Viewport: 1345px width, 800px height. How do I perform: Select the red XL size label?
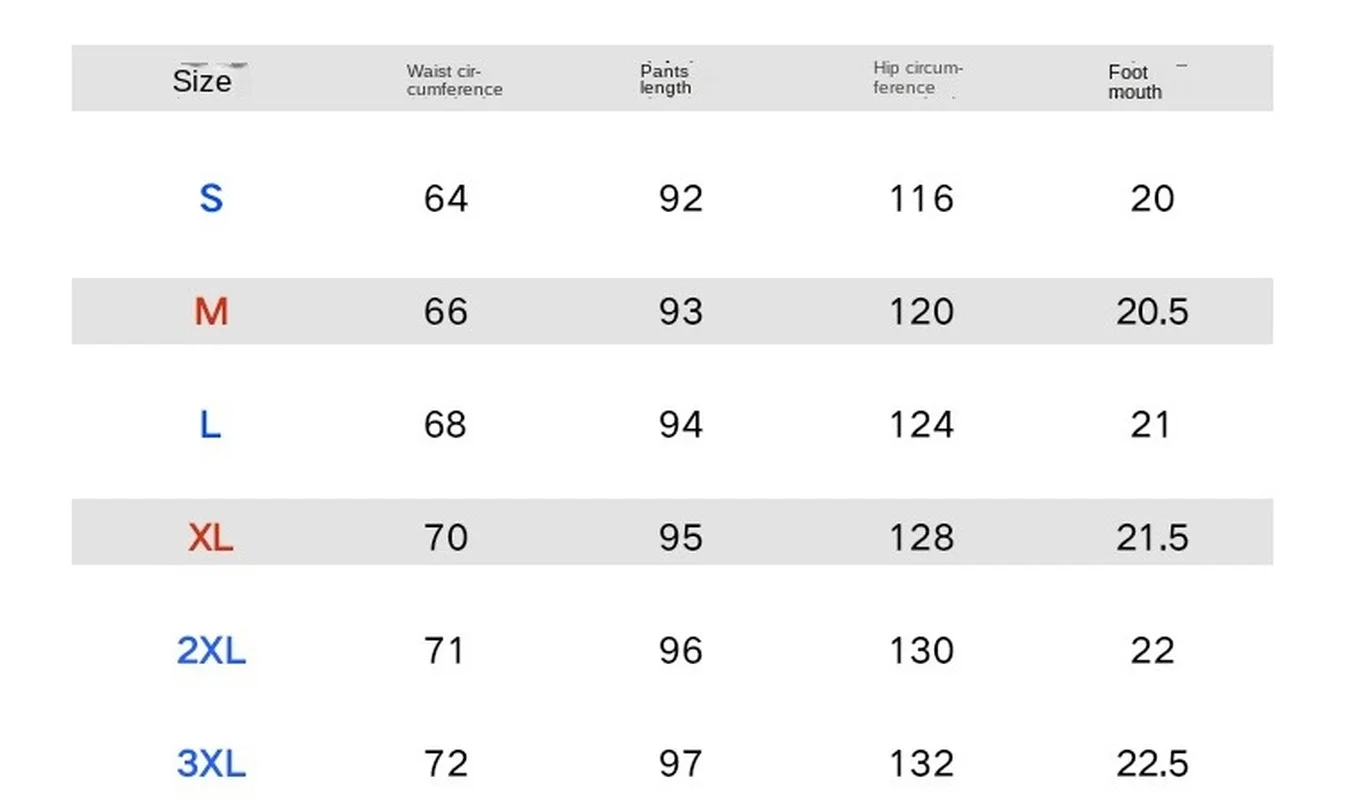point(211,538)
